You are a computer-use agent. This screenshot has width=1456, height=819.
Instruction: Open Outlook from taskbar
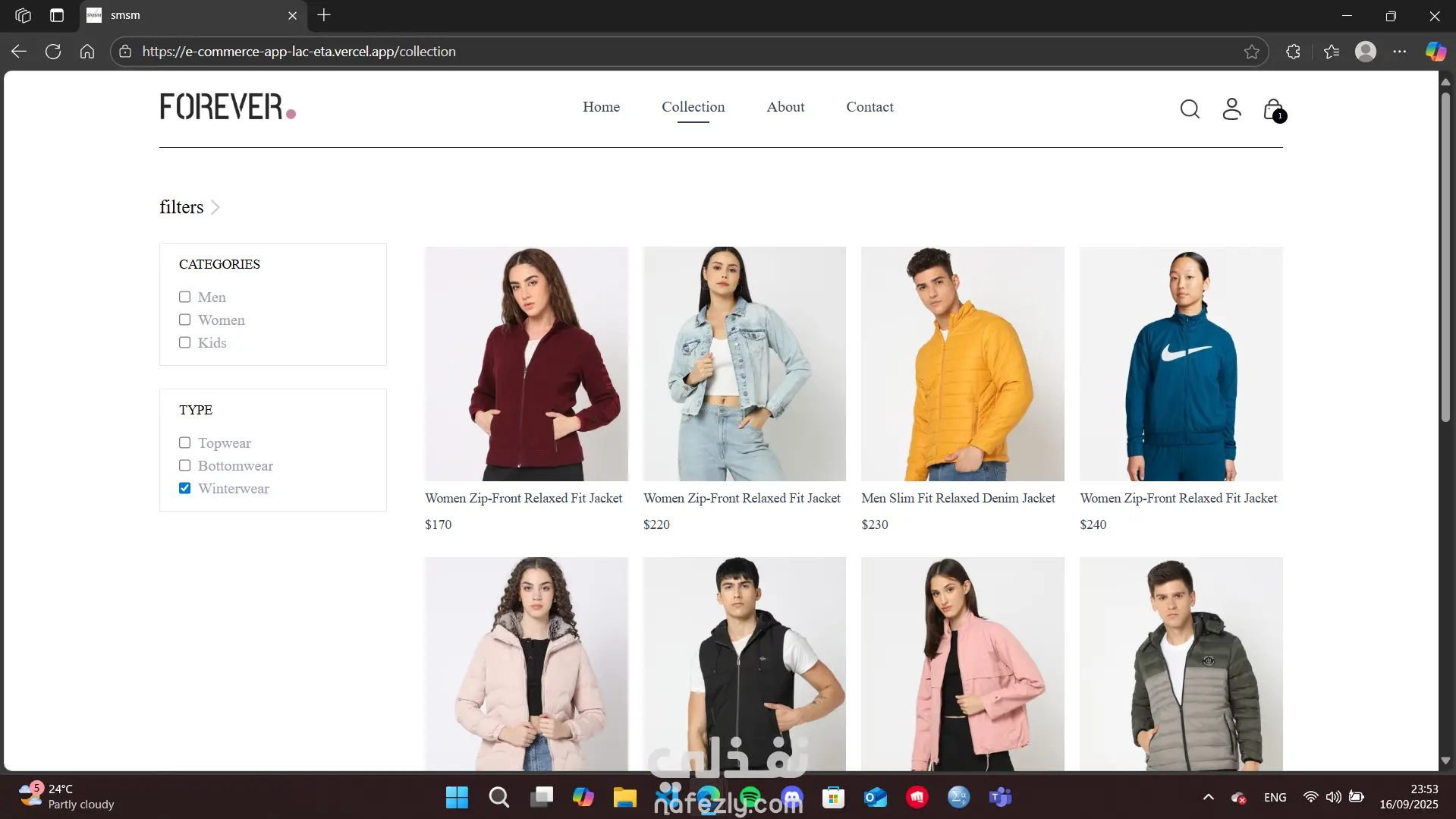[876, 797]
